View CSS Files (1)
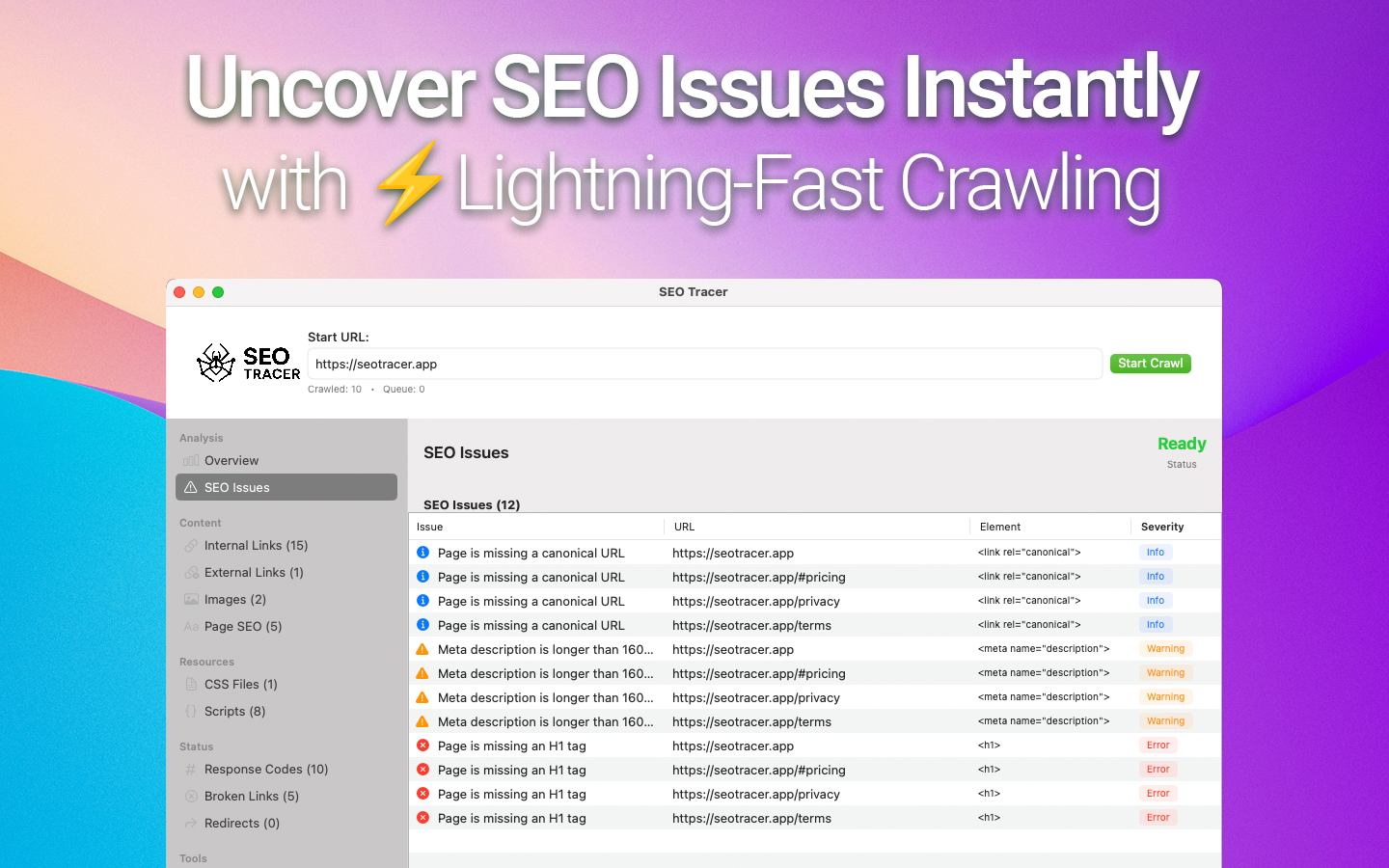Image resolution: width=1389 pixels, height=868 pixels. click(x=286, y=685)
